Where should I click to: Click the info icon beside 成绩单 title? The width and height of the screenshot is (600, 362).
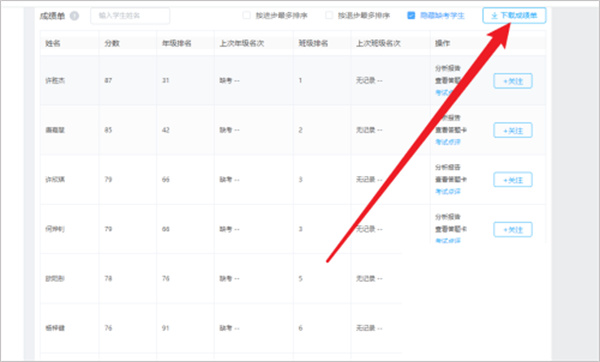tap(74, 16)
